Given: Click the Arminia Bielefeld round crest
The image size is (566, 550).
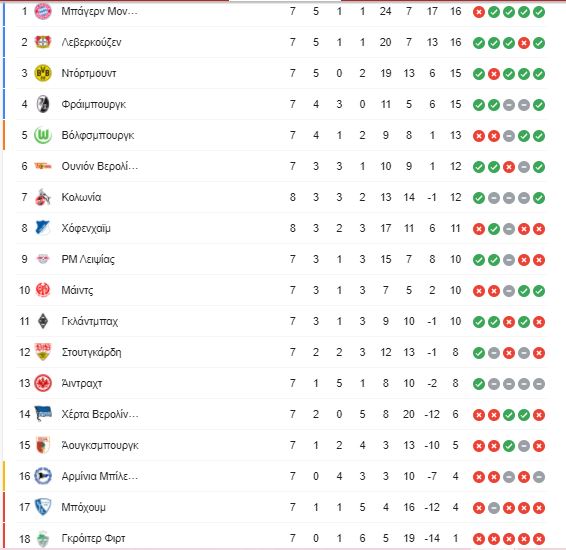Looking at the screenshot, I should click(x=43, y=476).
